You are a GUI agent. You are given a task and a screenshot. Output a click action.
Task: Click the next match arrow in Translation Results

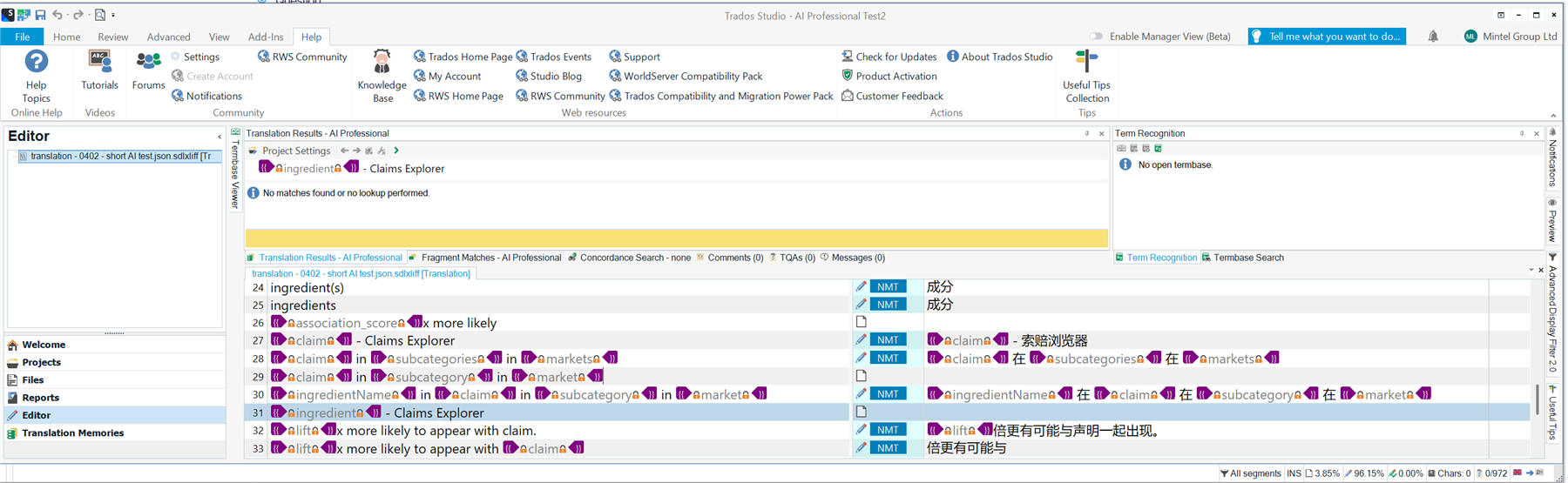coord(356,151)
